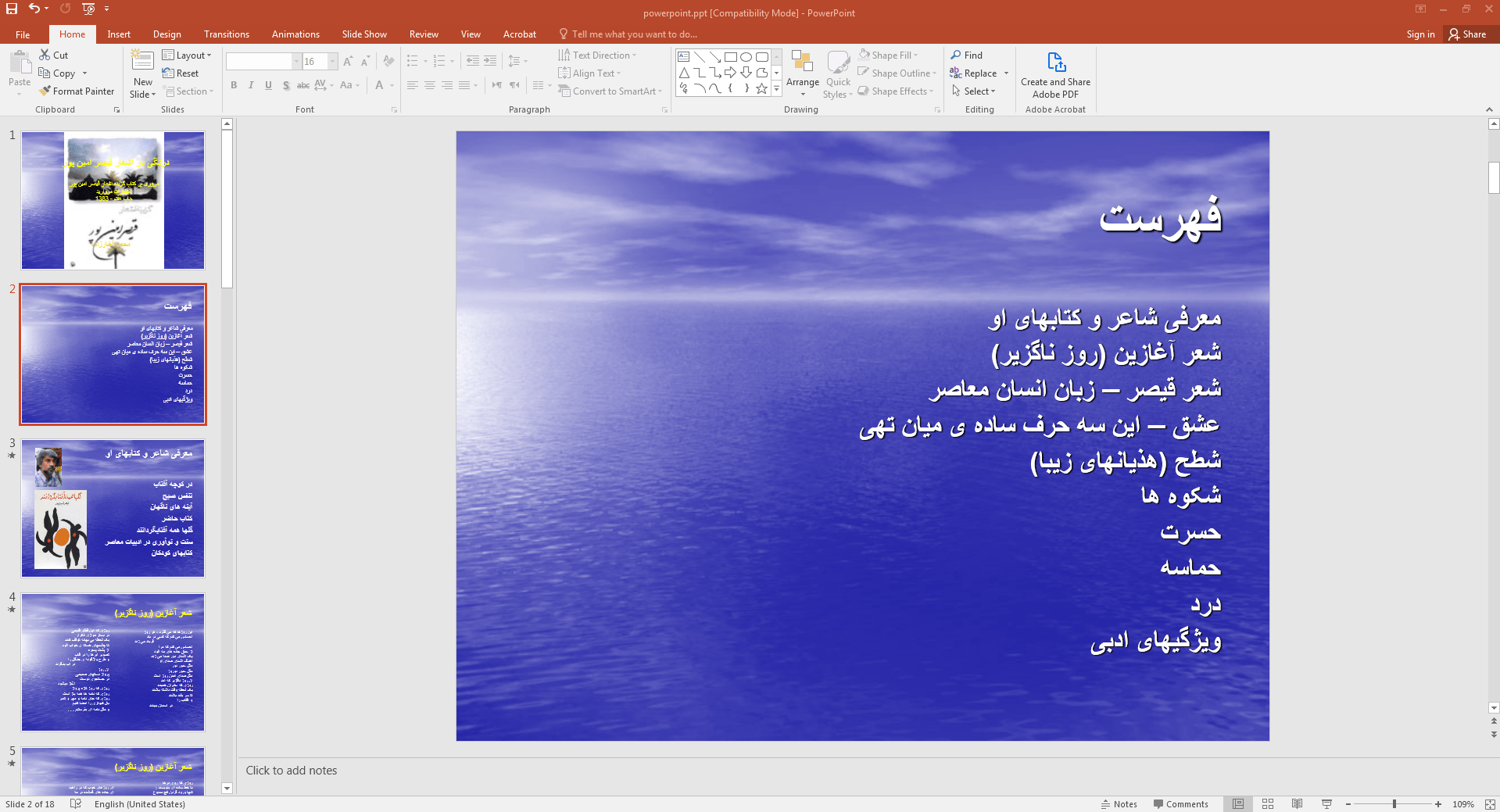Image resolution: width=1500 pixels, height=812 pixels.
Task: Toggle Strikethrough formatting
Action: pyautogui.click(x=303, y=85)
